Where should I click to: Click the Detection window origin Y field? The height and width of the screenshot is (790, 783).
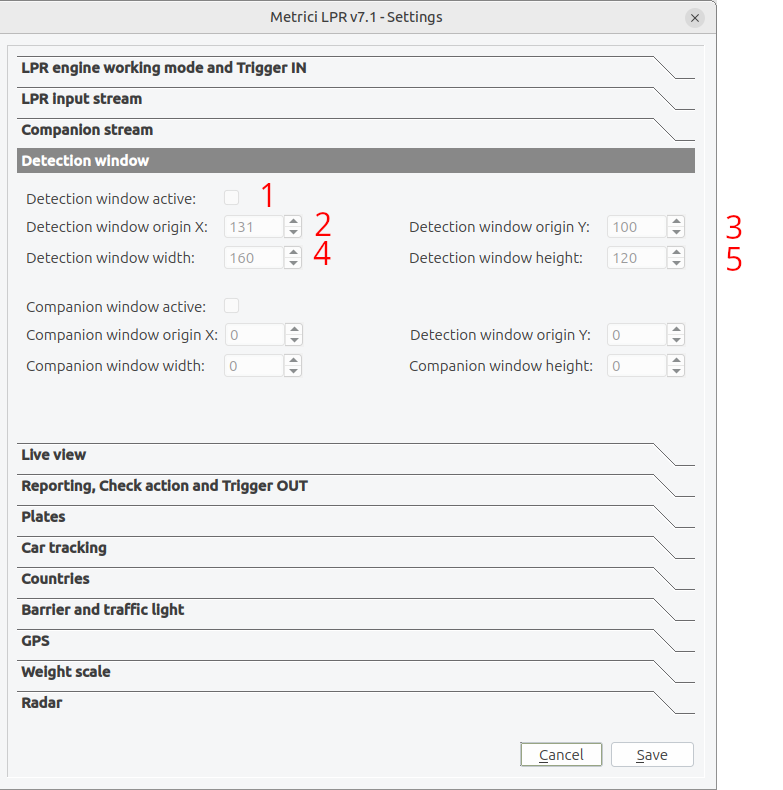click(x=637, y=227)
